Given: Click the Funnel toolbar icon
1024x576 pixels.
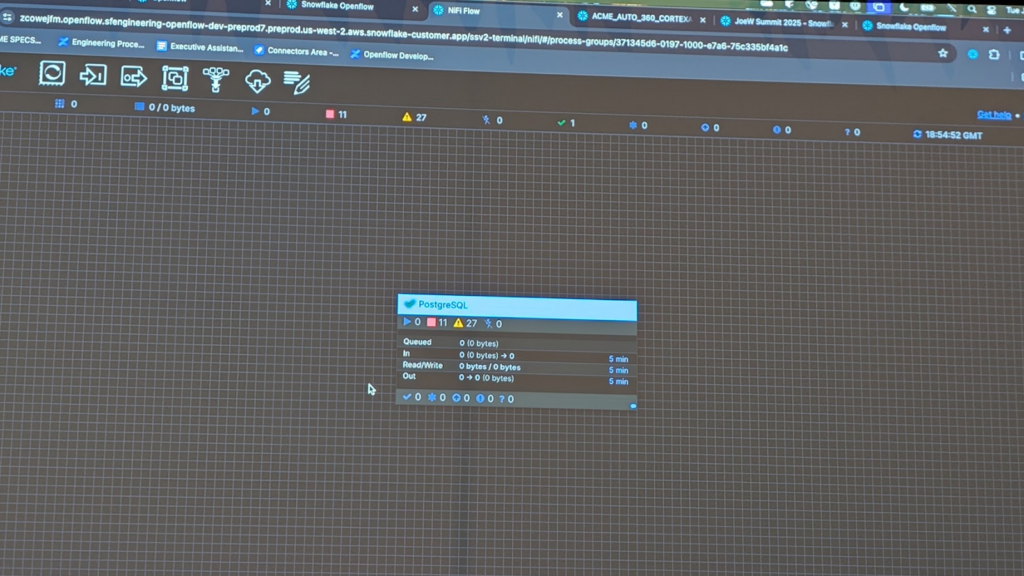Looking at the screenshot, I should 215,79.
